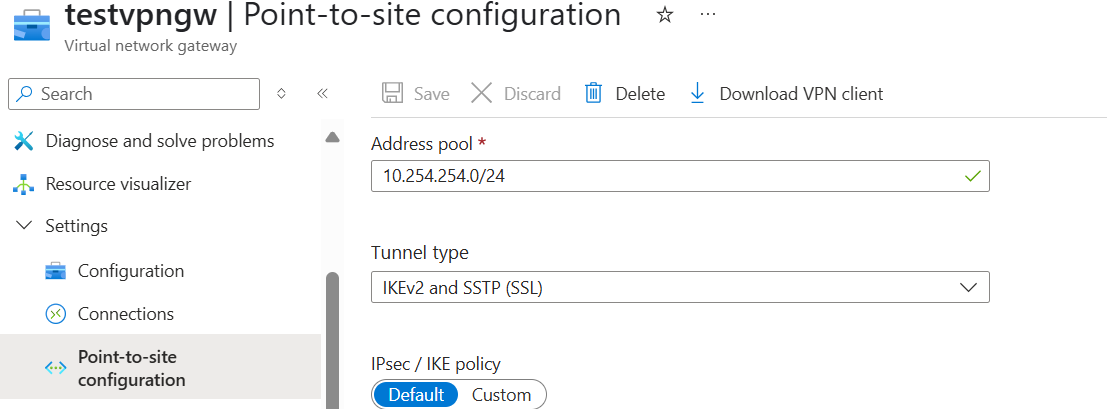Click the Save disk icon
Viewport: 1107px width, 409px height.
point(393,93)
